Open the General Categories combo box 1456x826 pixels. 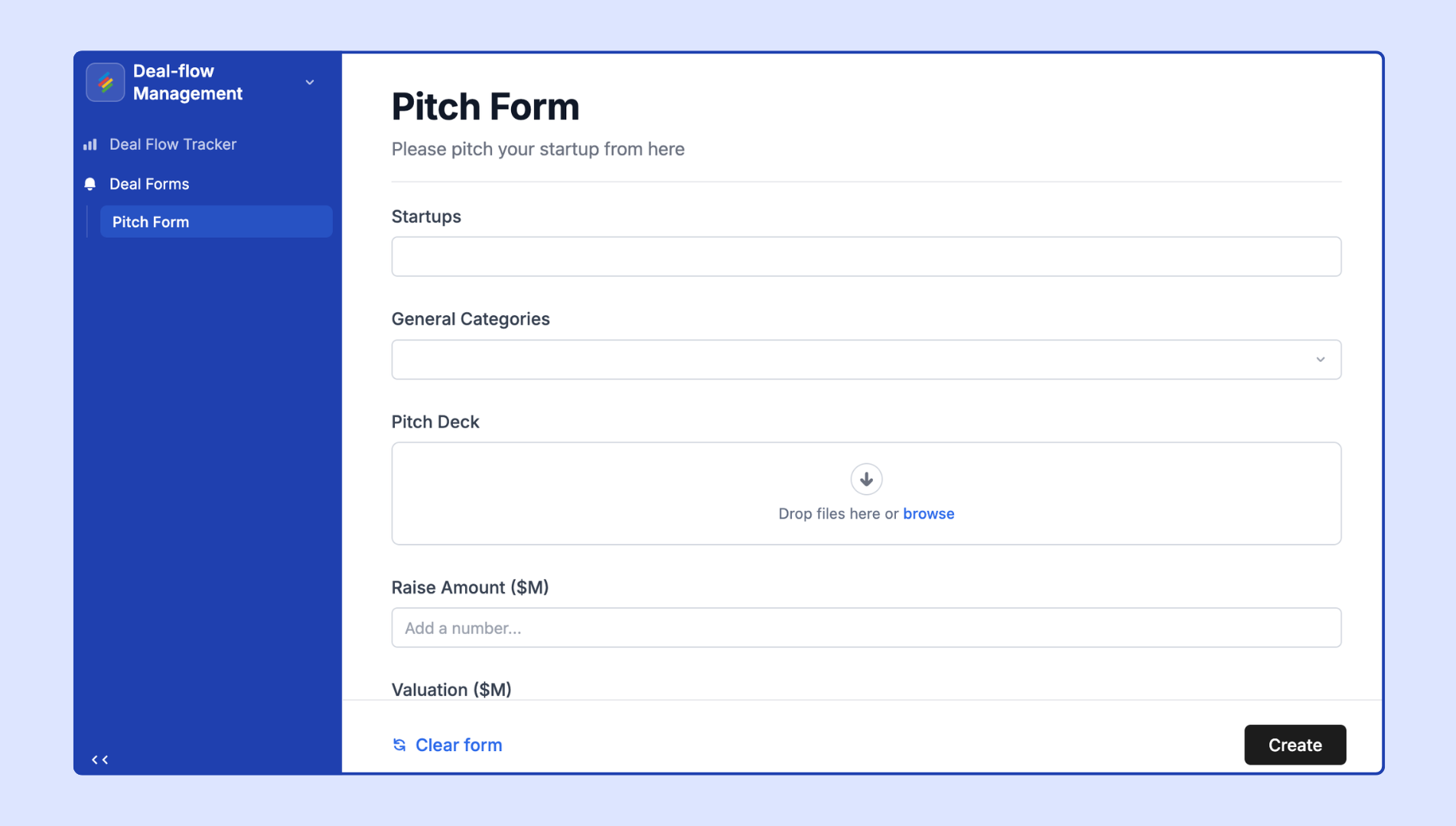pos(866,359)
